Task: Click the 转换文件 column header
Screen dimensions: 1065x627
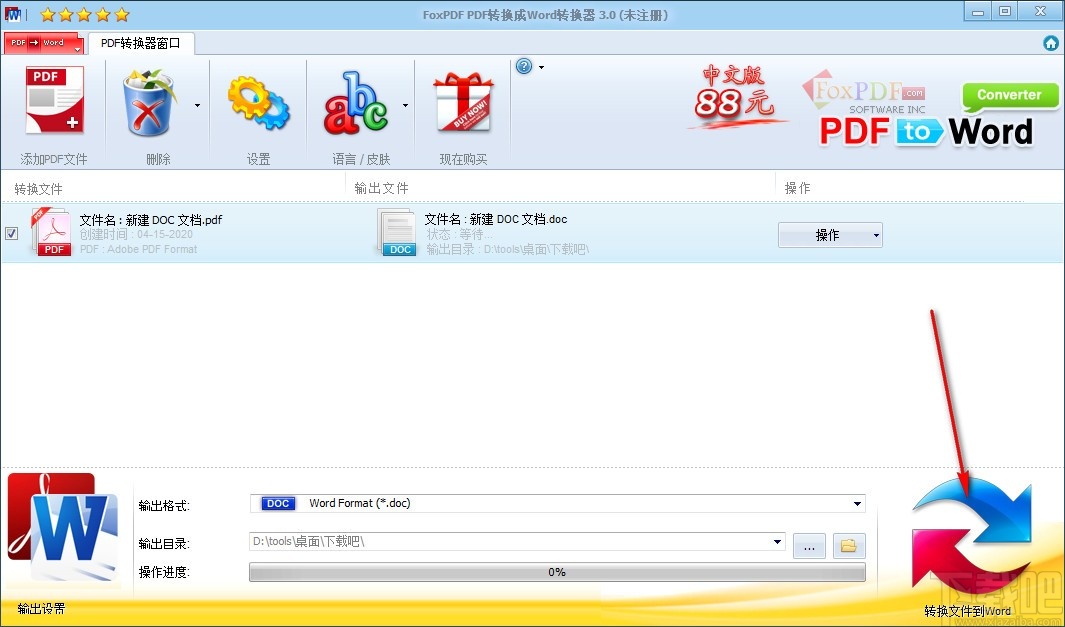Action: pos(38,189)
